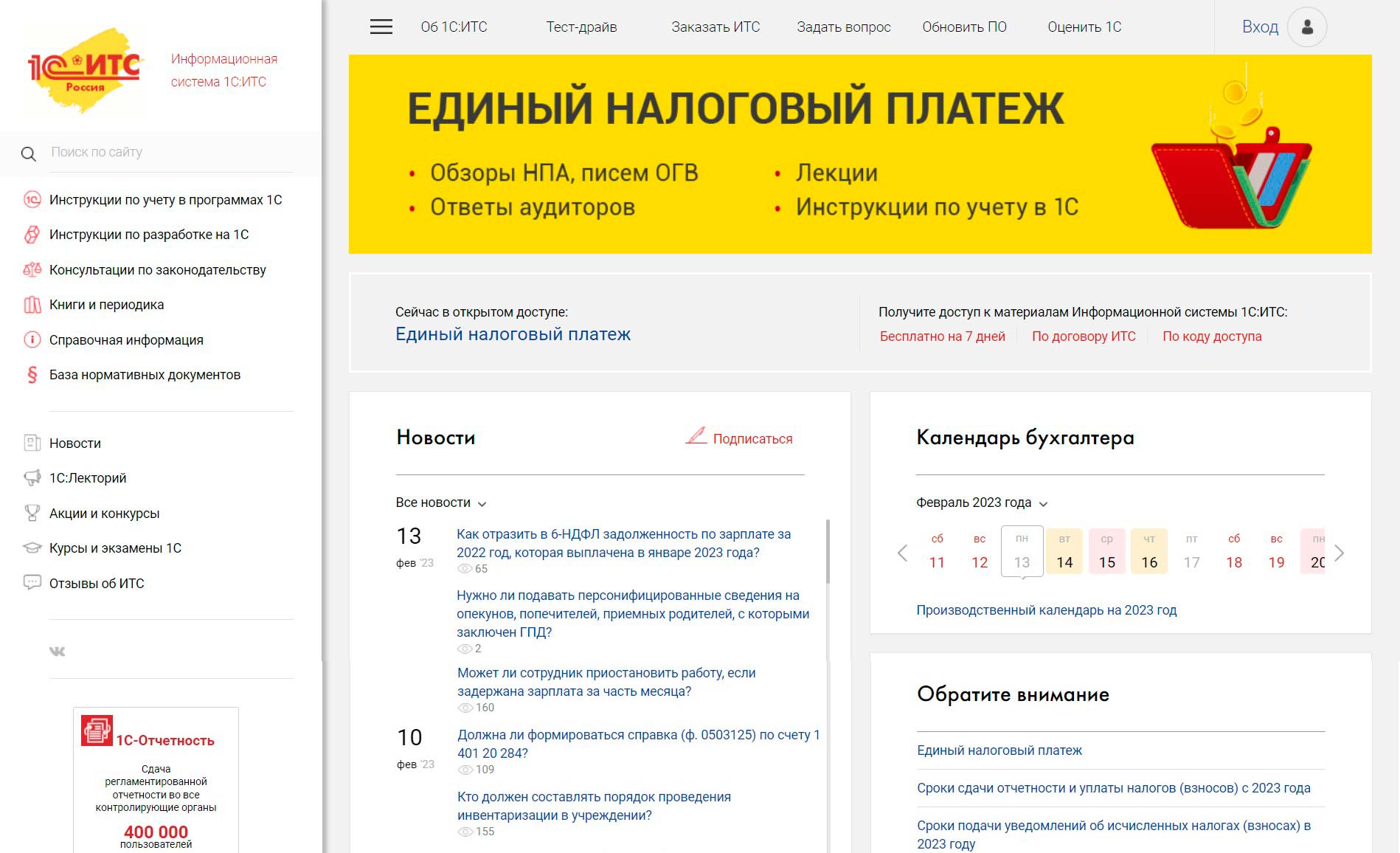Click the 1C accounting instructions icon
The height and width of the screenshot is (853, 1400).
pyautogui.click(x=32, y=199)
